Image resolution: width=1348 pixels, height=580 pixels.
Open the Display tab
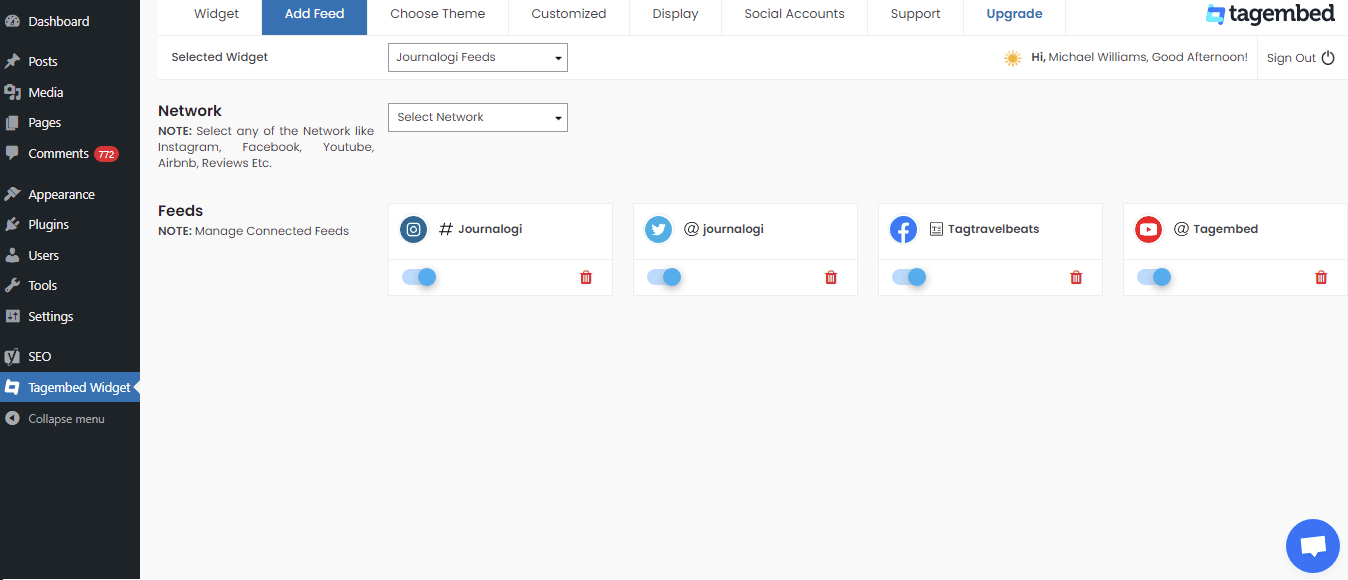coord(676,14)
